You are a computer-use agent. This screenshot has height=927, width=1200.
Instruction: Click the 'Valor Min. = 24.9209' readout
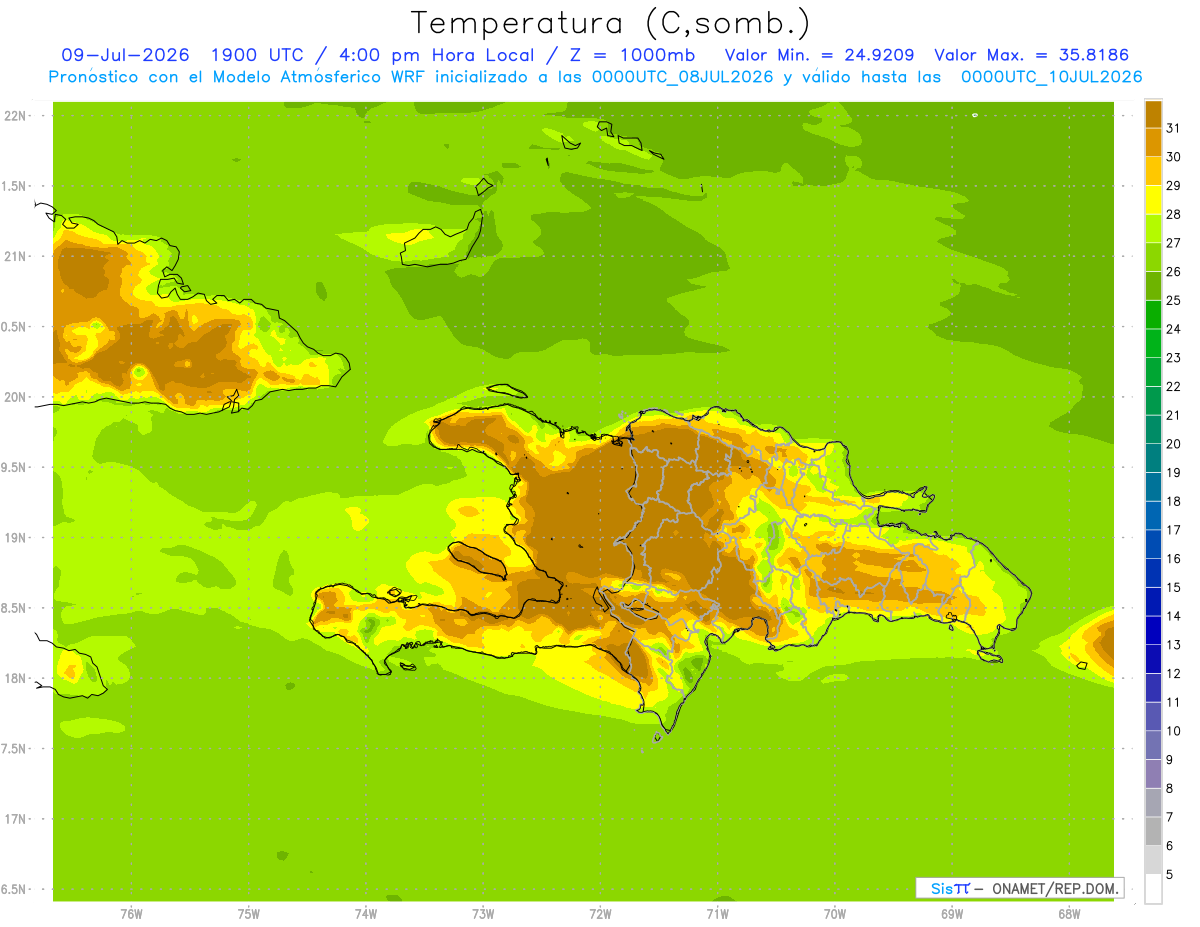click(x=819, y=55)
